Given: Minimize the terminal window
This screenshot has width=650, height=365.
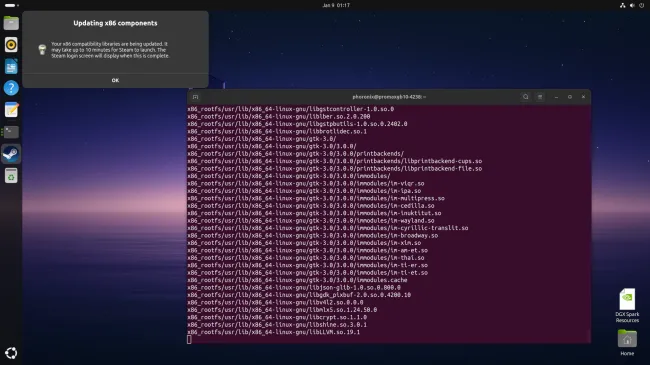Looking at the screenshot, I should [556, 97].
